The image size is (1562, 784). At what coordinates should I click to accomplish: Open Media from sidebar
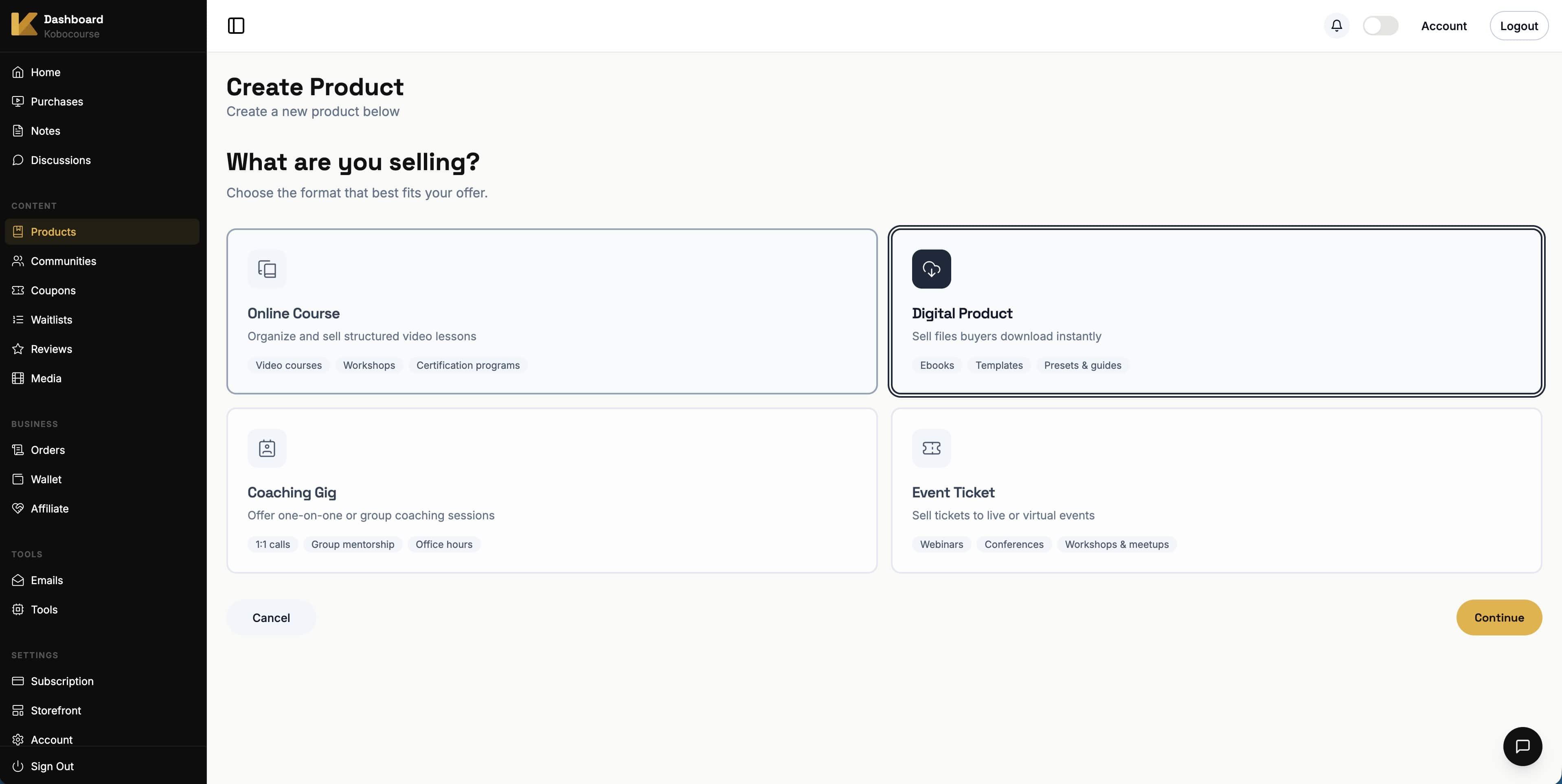(x=102, y=378)
